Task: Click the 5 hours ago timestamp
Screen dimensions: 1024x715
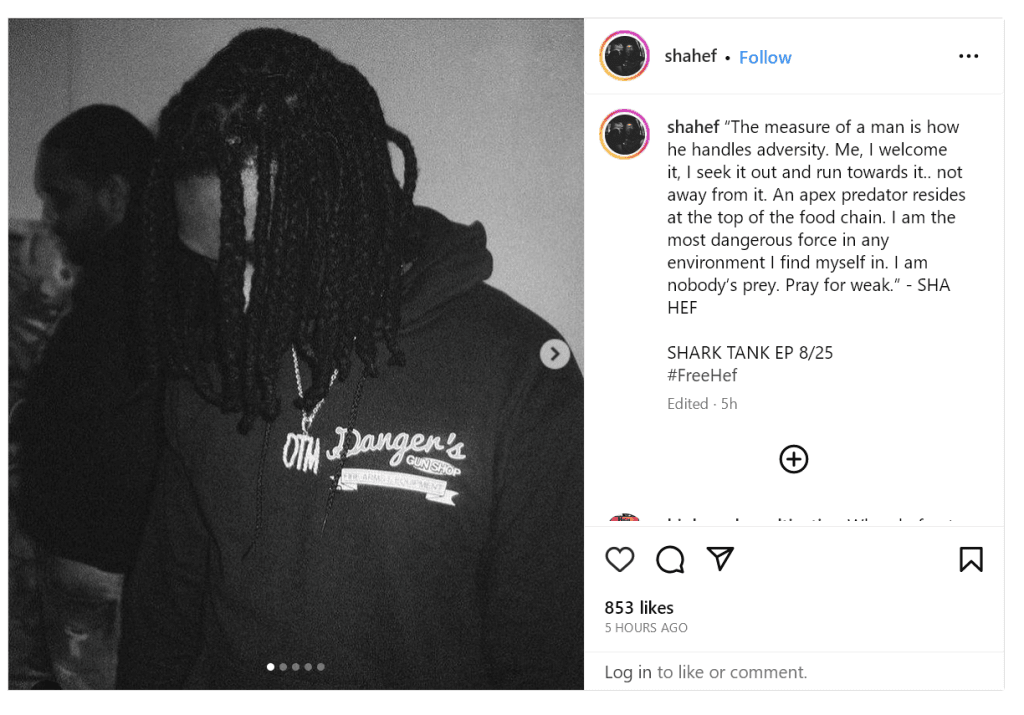Action: (646, 628)
